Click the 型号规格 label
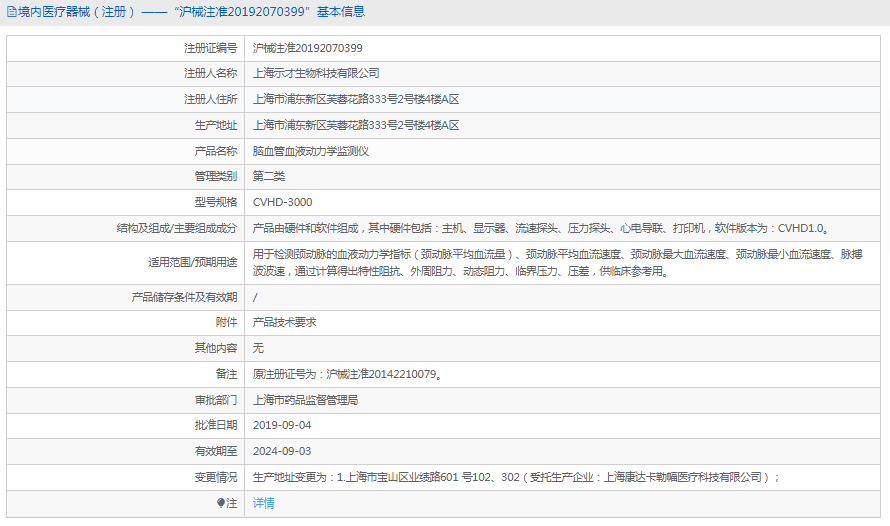The width and height of the screenshot is (890, 526). (216, 203)
